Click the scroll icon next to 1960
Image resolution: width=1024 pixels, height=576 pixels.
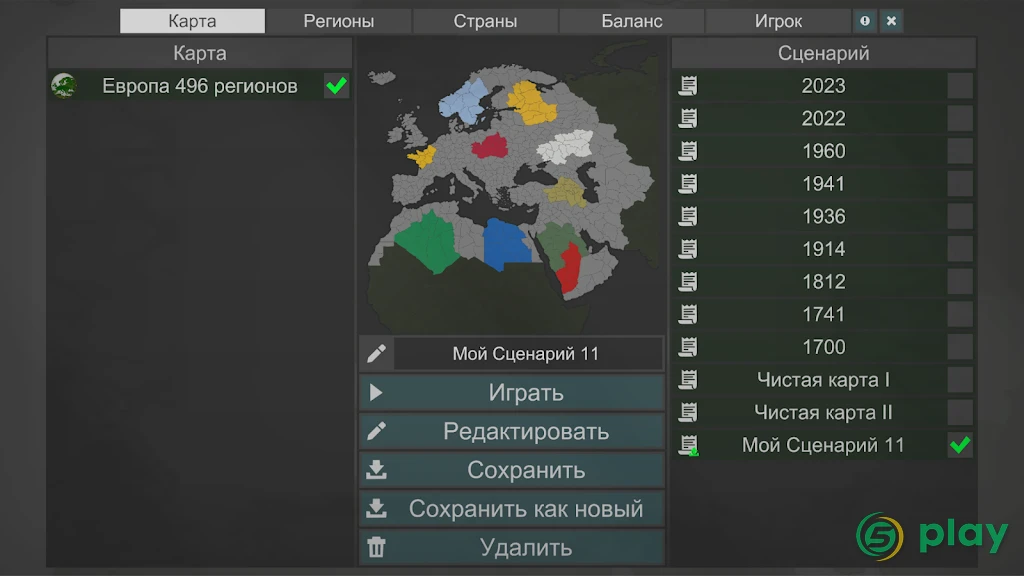(688, 151)
